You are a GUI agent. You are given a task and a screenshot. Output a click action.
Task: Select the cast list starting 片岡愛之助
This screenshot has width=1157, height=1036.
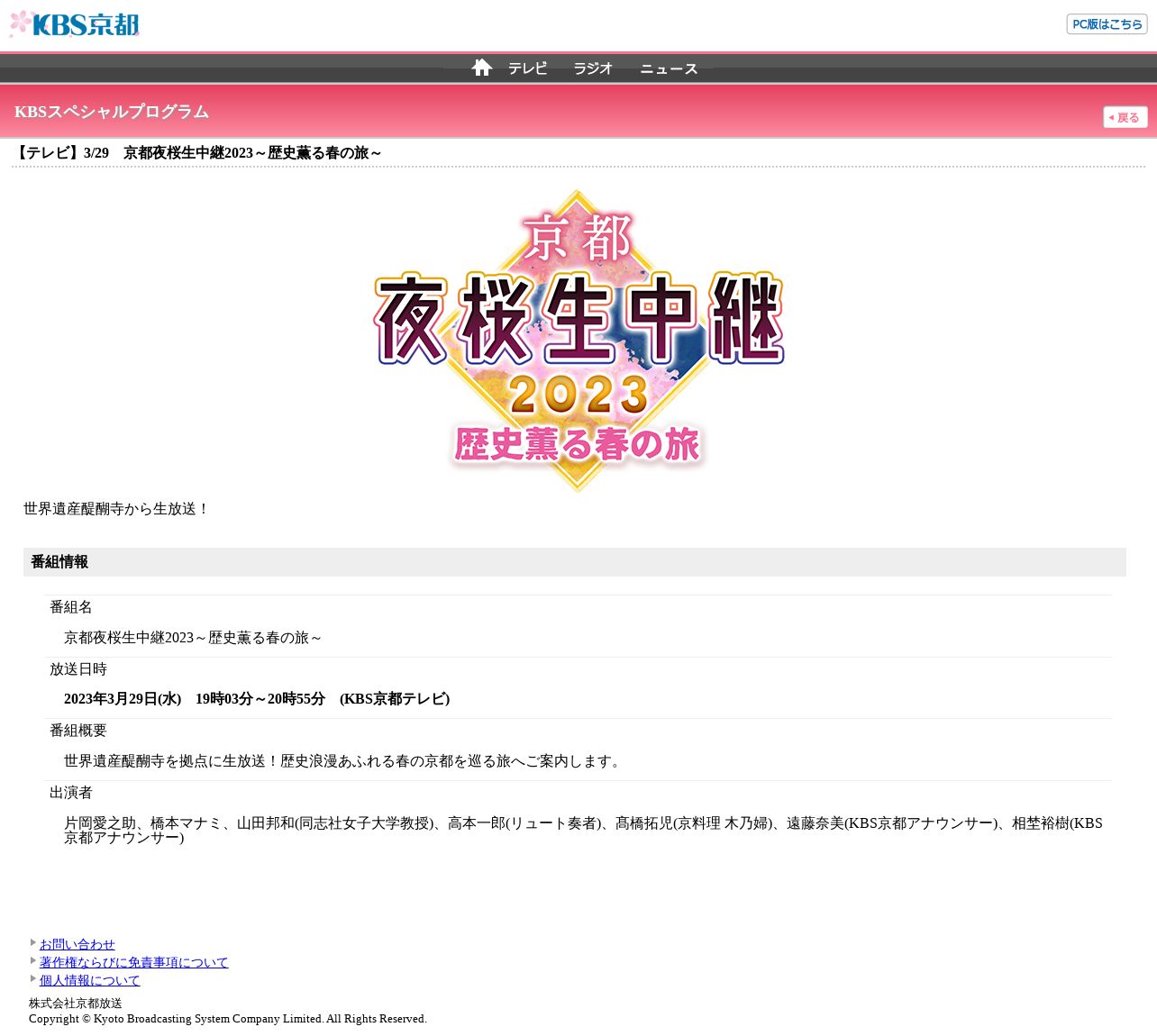pos(583,831)
